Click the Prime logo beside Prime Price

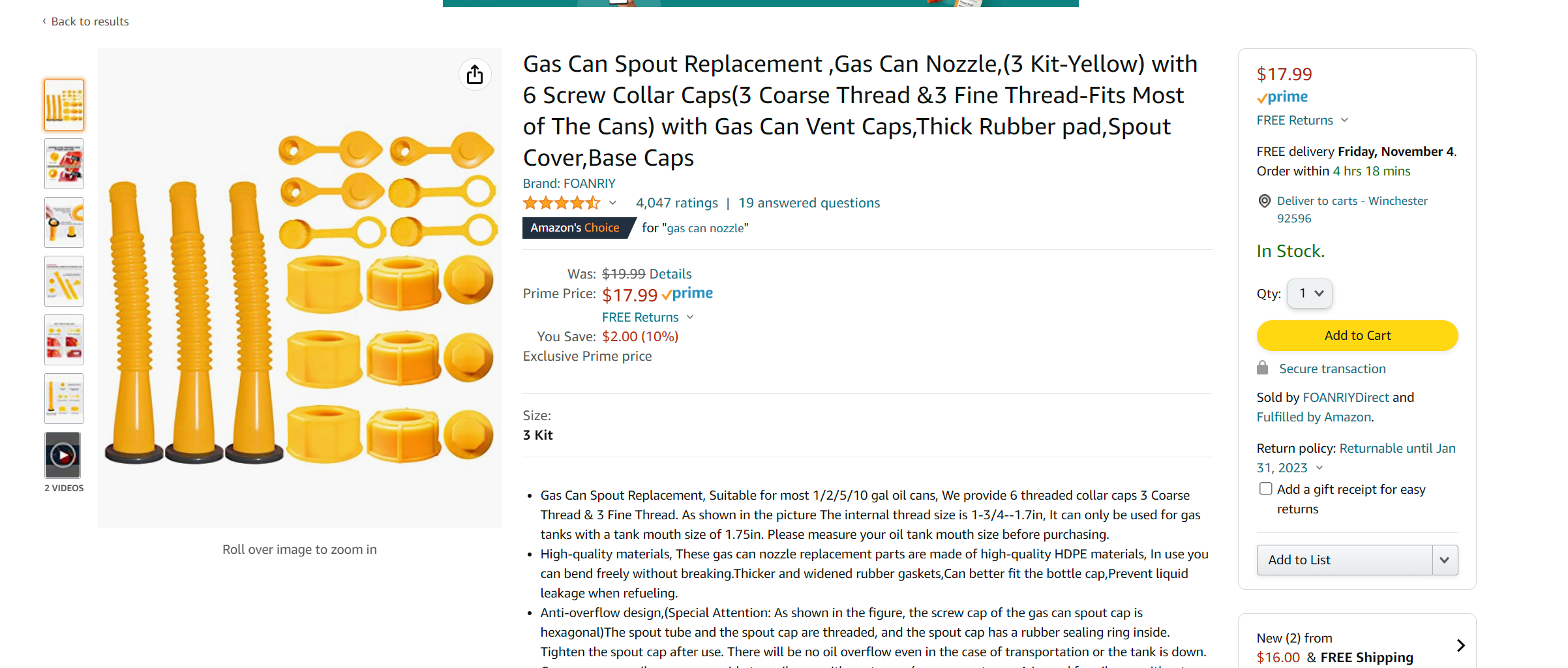(x=687, y=294)
